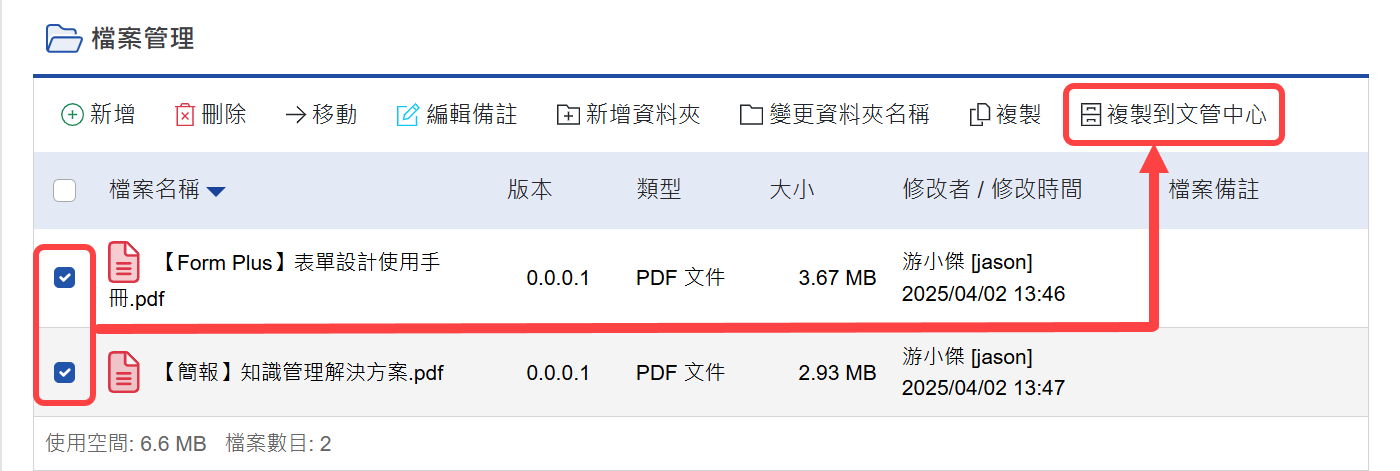1400x471 pixels.
Task: Click the 3.67 MB size cell
Action: coord(838,278)
